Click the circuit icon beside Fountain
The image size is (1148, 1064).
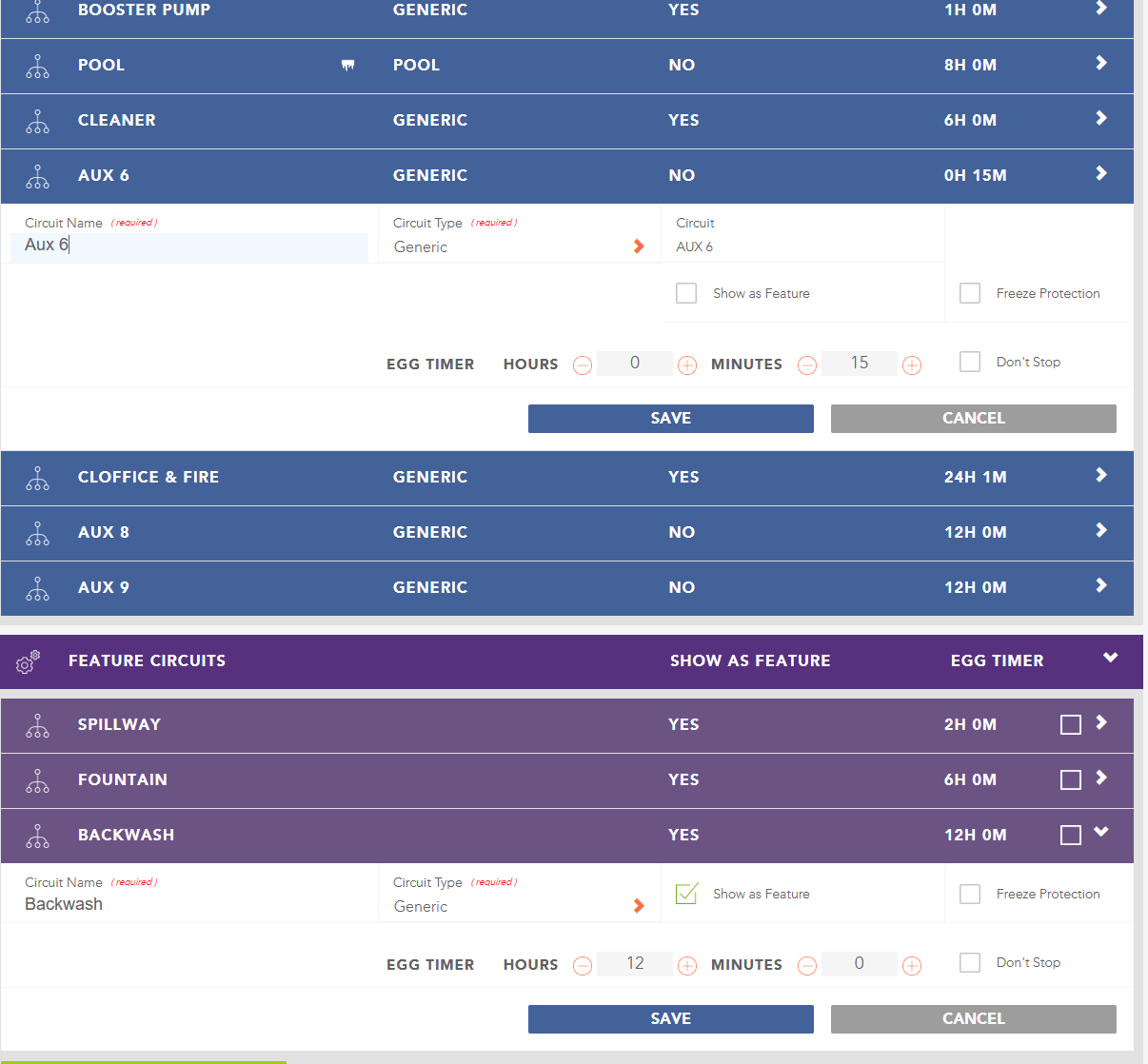point(37,781)
